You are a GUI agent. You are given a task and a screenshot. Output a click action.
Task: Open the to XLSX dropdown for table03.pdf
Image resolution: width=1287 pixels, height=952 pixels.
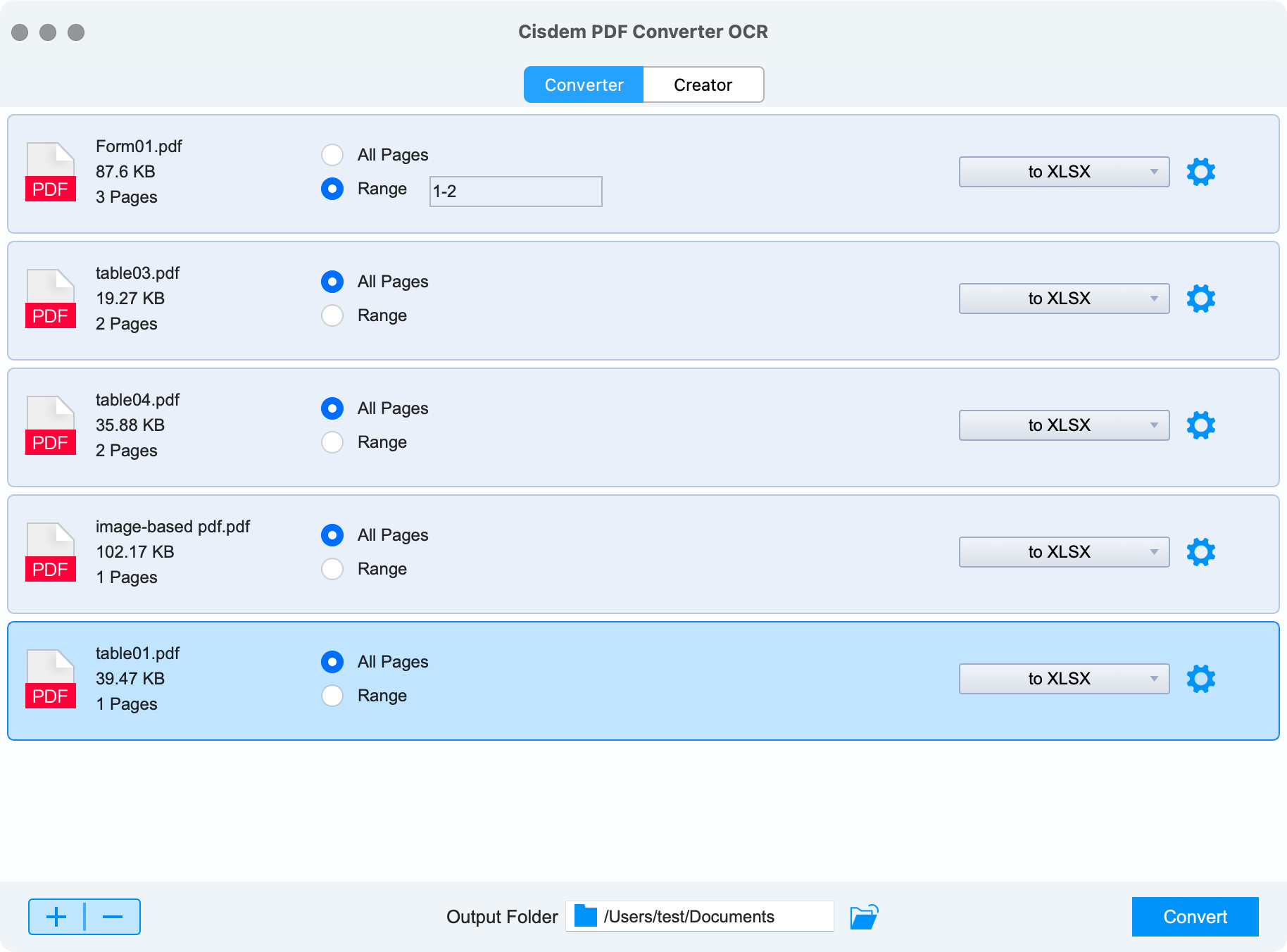pos(1064,299)
